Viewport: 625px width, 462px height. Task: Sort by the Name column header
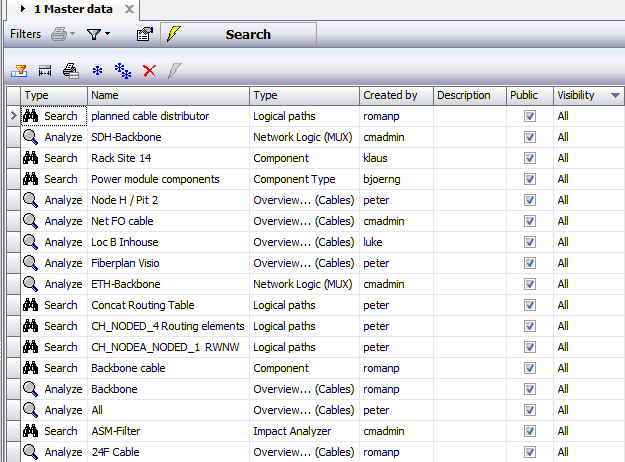(168, 95)
